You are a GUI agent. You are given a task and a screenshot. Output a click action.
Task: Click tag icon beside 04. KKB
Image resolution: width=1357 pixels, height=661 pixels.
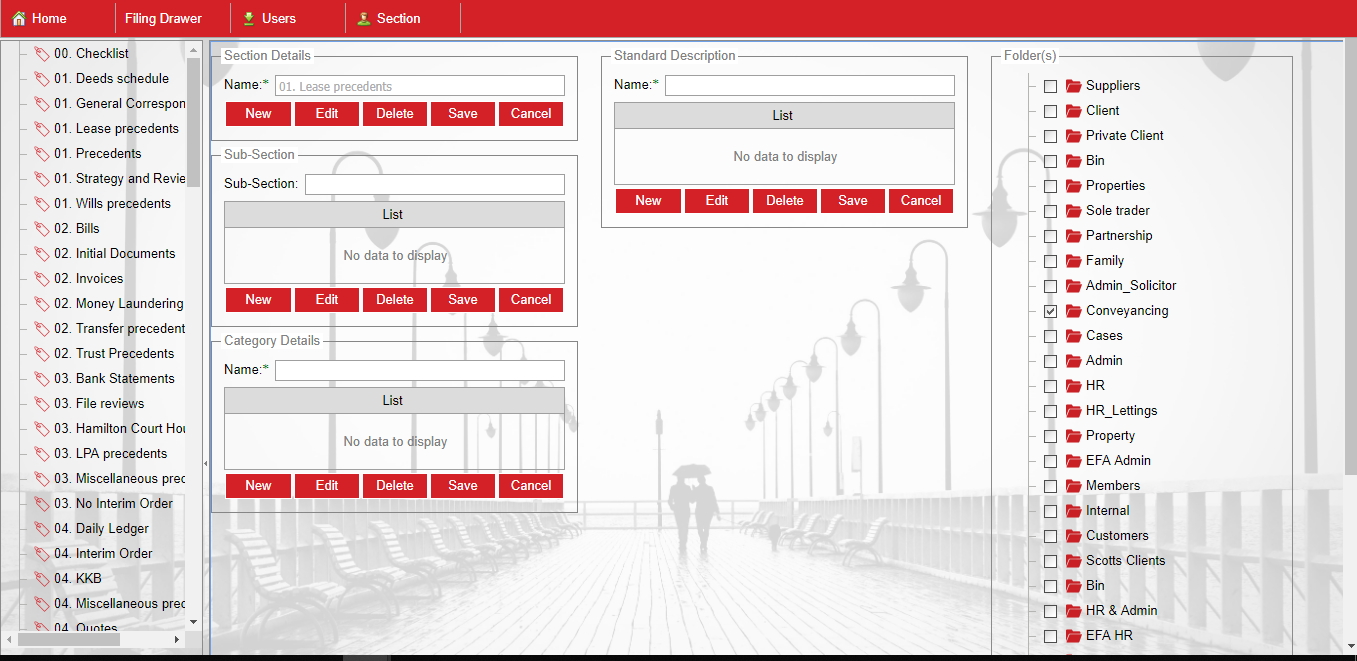coord(41,579)
